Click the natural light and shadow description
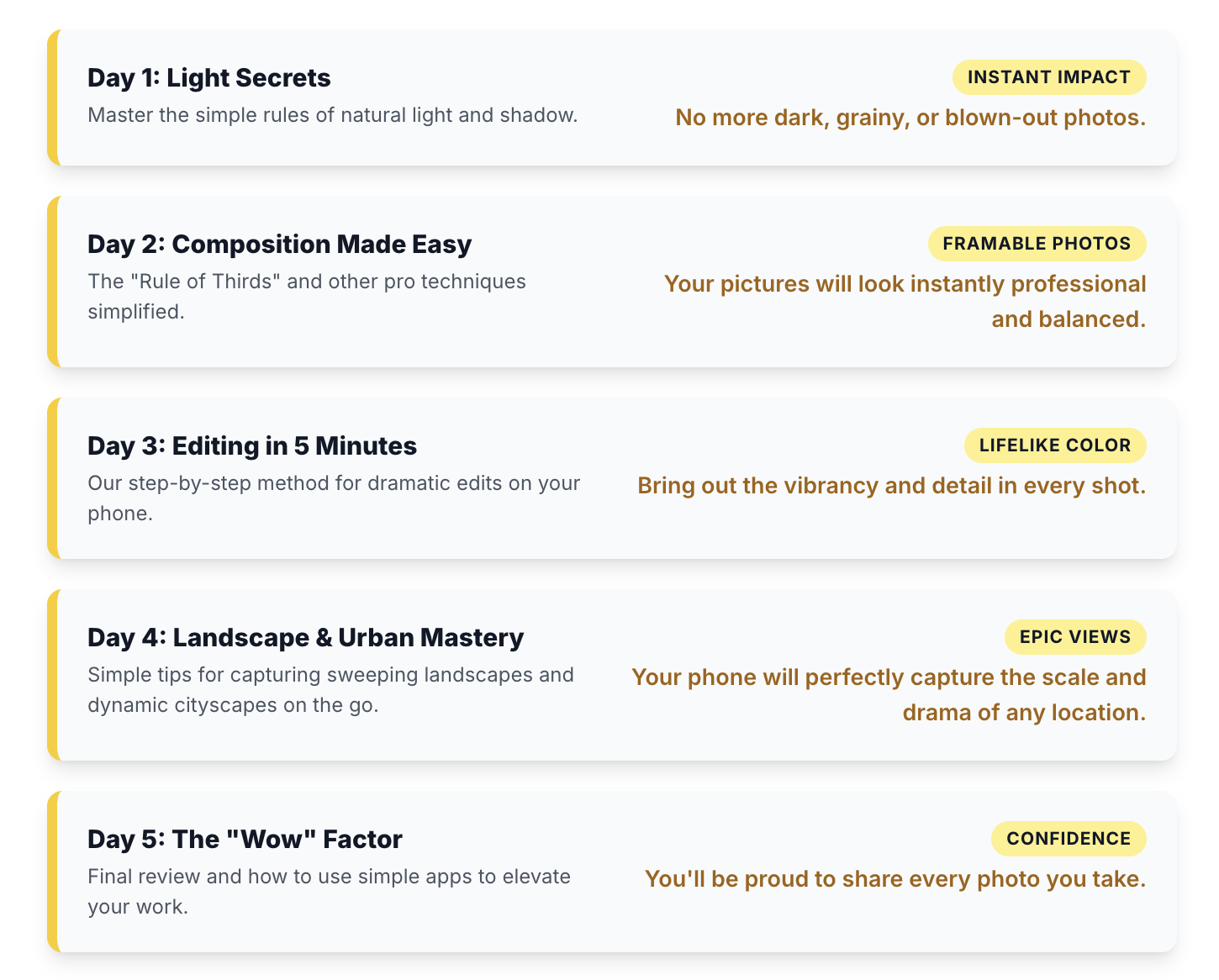 tap(333, 115)
